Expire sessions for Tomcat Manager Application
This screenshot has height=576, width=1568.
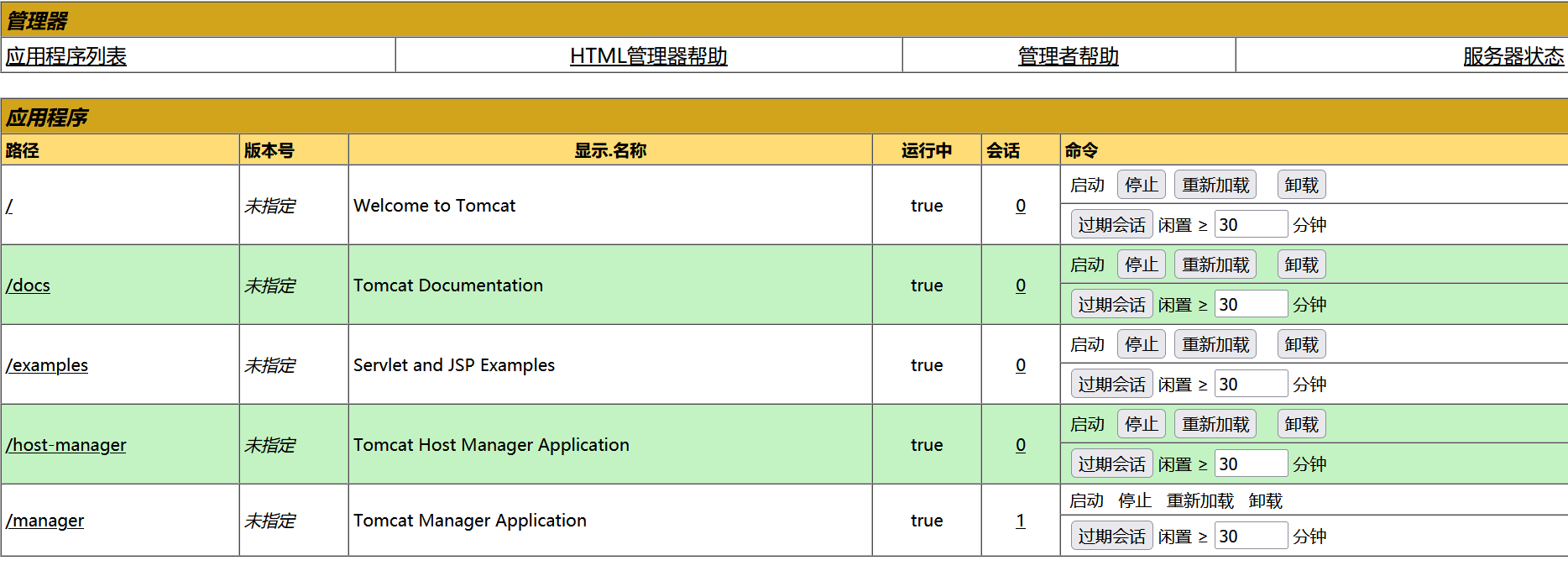point(1112,536)
